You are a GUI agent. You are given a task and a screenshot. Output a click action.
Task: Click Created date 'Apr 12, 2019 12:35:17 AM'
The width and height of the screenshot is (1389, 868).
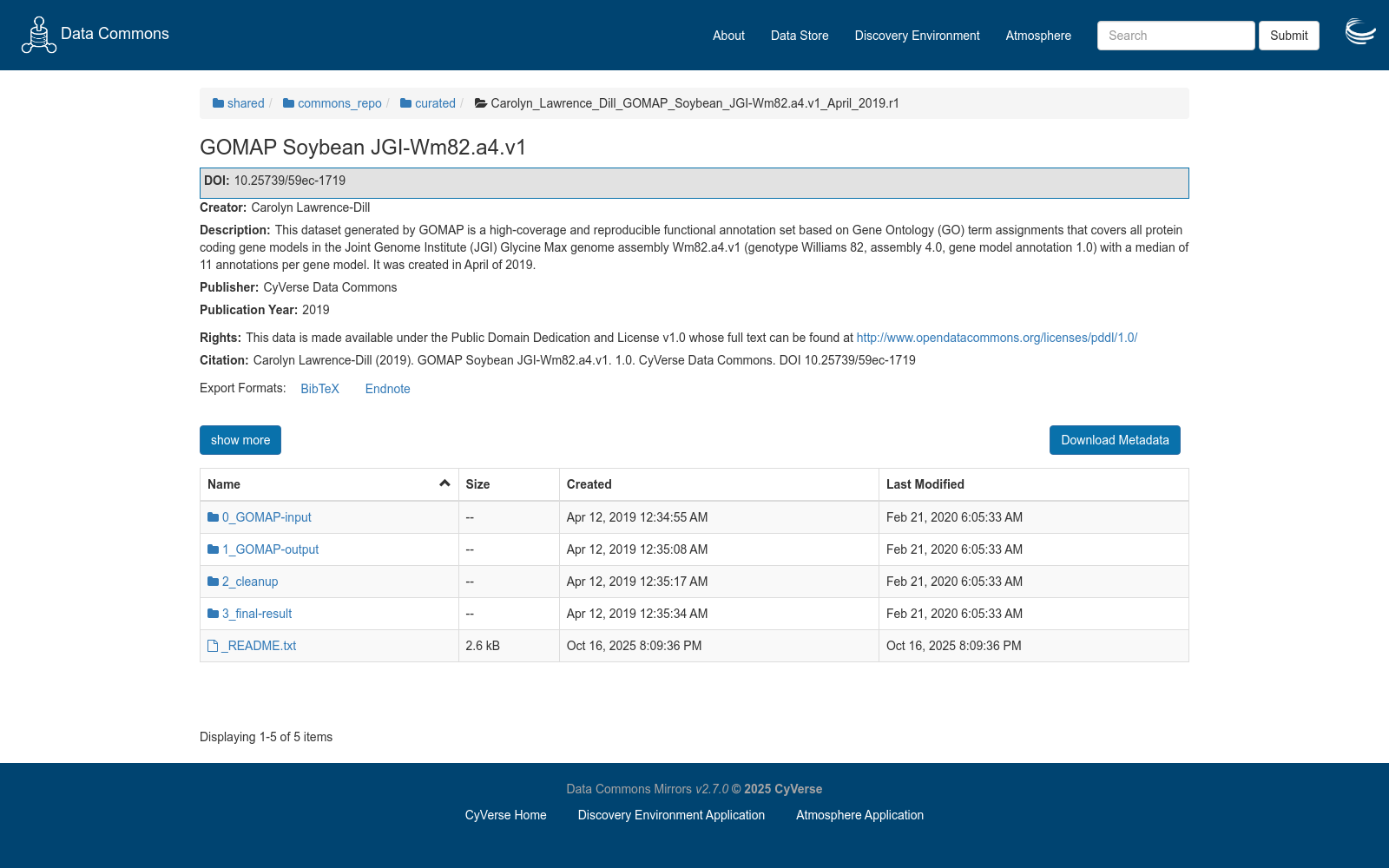tap(637, 582)
